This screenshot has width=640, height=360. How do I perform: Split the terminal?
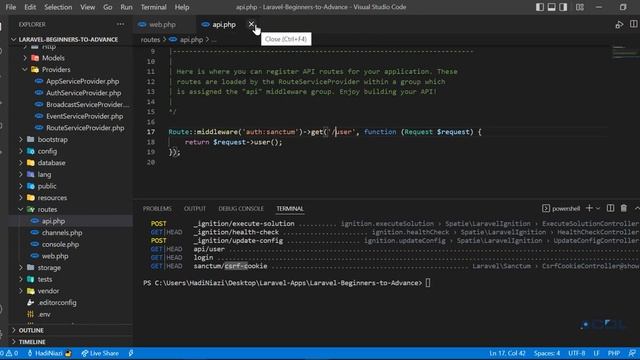tap(610, 208)
